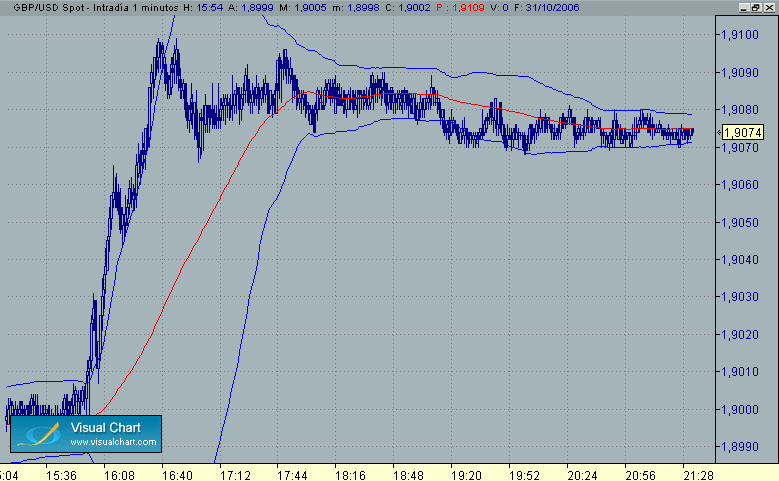Click the 19:52 time axis label
The height and width of the screenshot is (481, 779).
coord(524,476)
